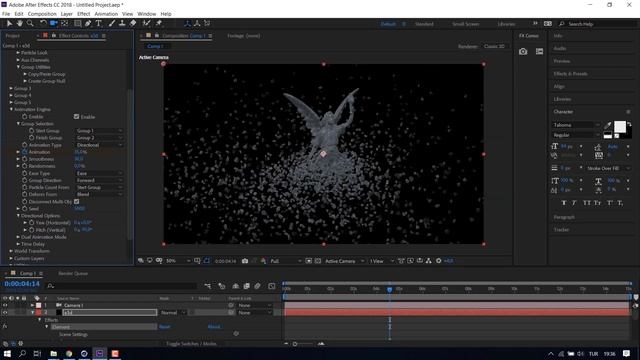This screenshot has height=360, width=640.
Task: Click the Toggle Switches / Modes button
Action: [191, 344]
